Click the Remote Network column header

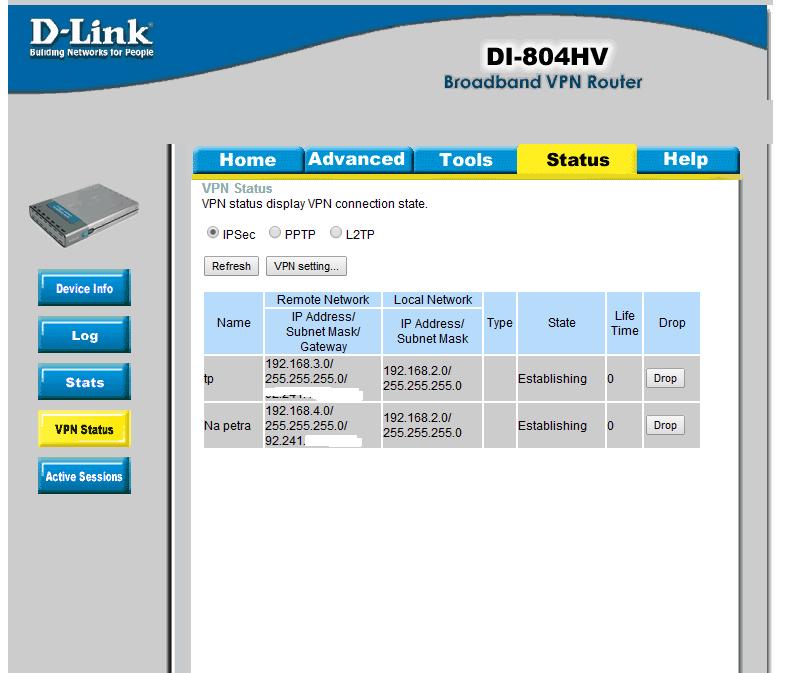tap(323, 300)
